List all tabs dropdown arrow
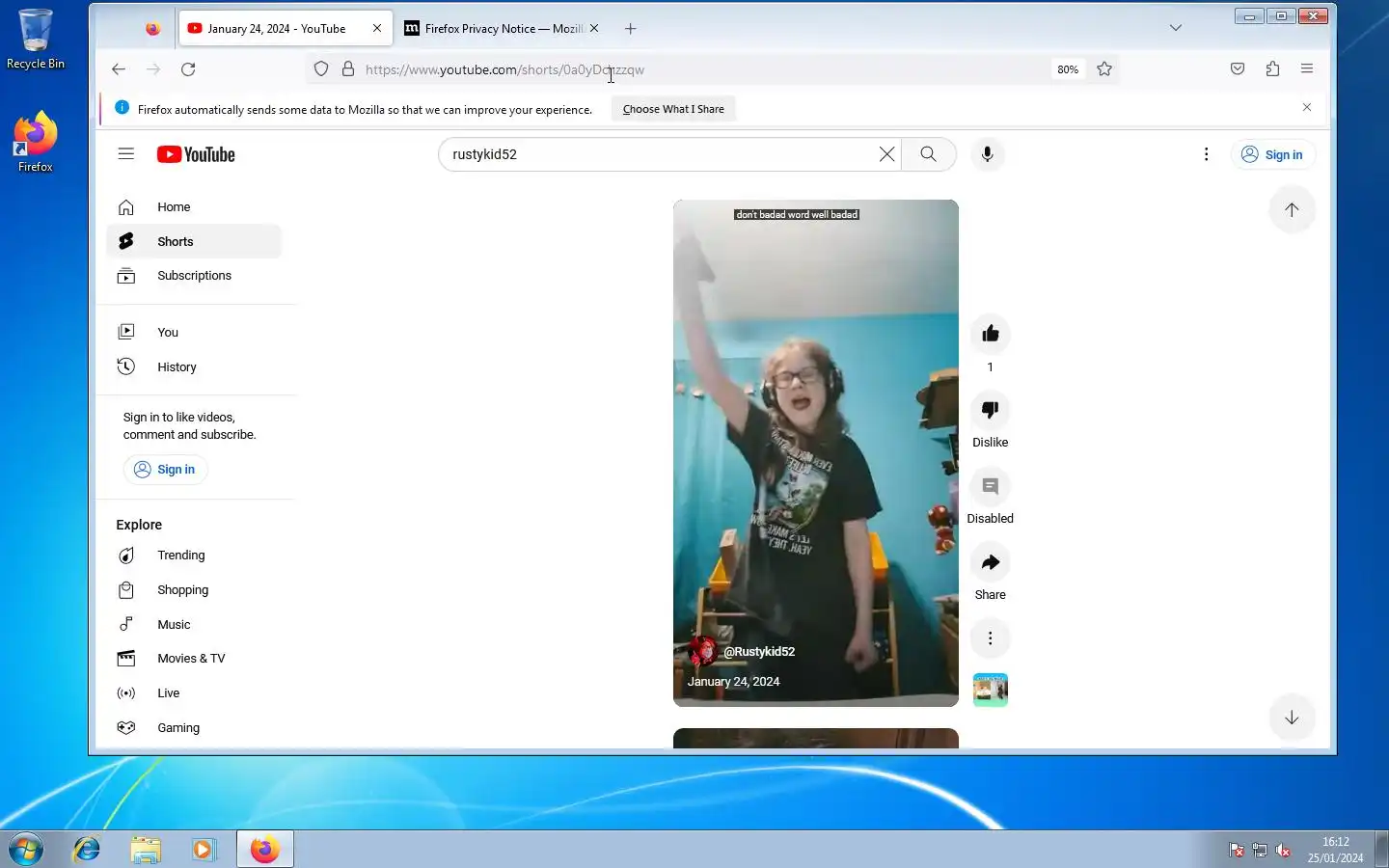This screenshot has width=1389, height=868. tap(1175, 28)
